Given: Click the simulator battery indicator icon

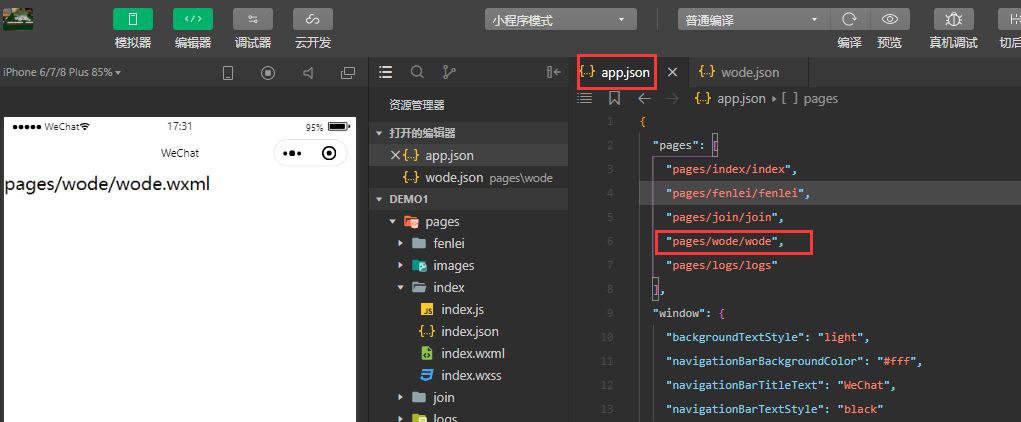Looking at the screenshot, I should click(339, 126).
